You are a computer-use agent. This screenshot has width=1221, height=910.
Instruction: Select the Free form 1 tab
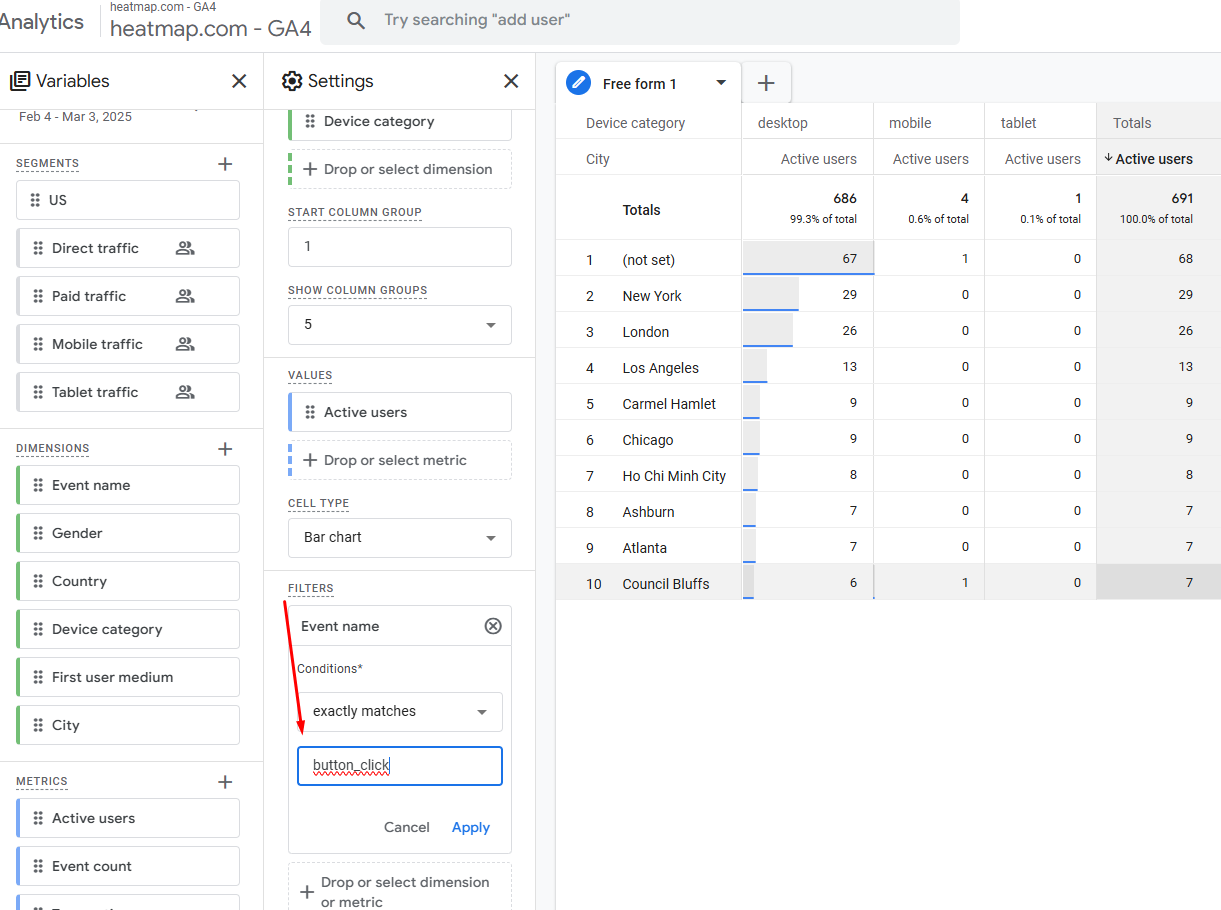pyautogui.click(x=648, y=83)
